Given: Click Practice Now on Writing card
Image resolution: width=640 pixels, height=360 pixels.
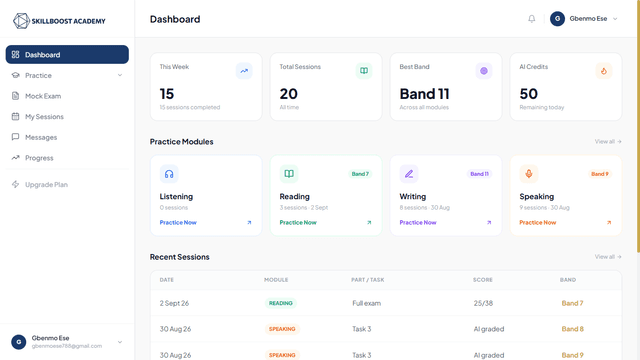Looking at the screenshot, I should (x=418, y=222).
